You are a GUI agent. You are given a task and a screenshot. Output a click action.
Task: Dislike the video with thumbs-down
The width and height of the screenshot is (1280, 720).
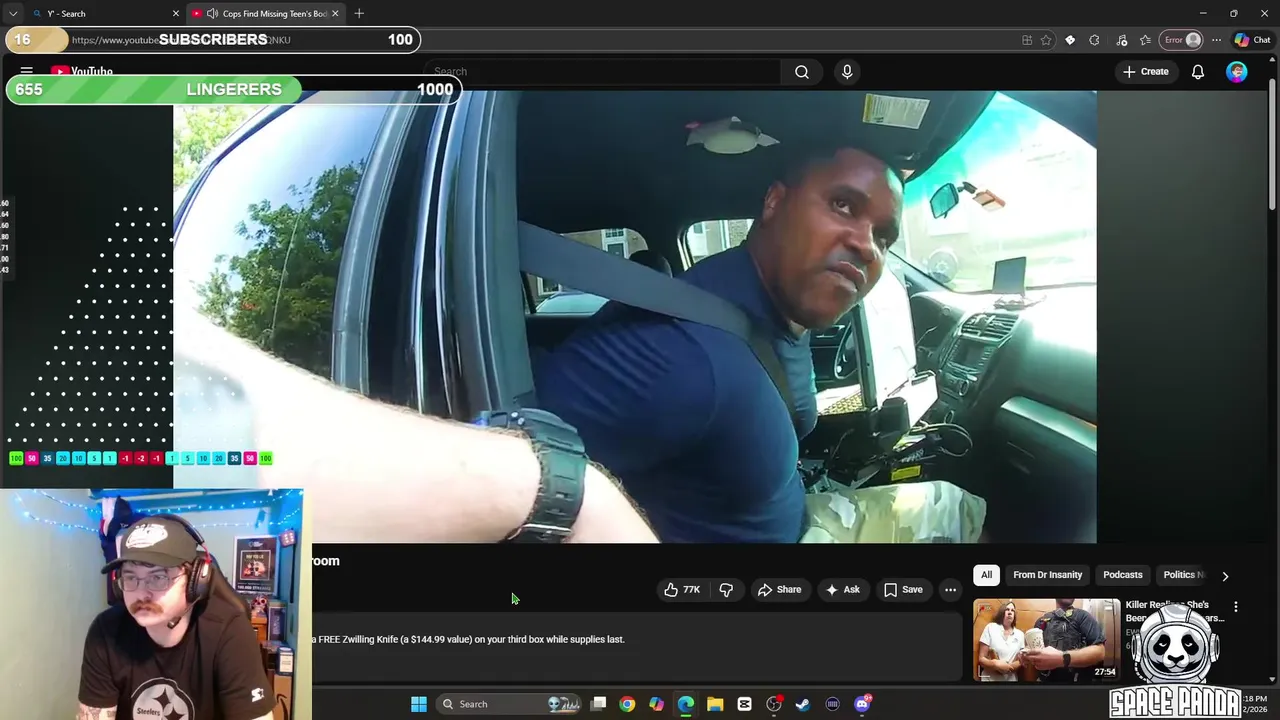(x=726, y=590)
